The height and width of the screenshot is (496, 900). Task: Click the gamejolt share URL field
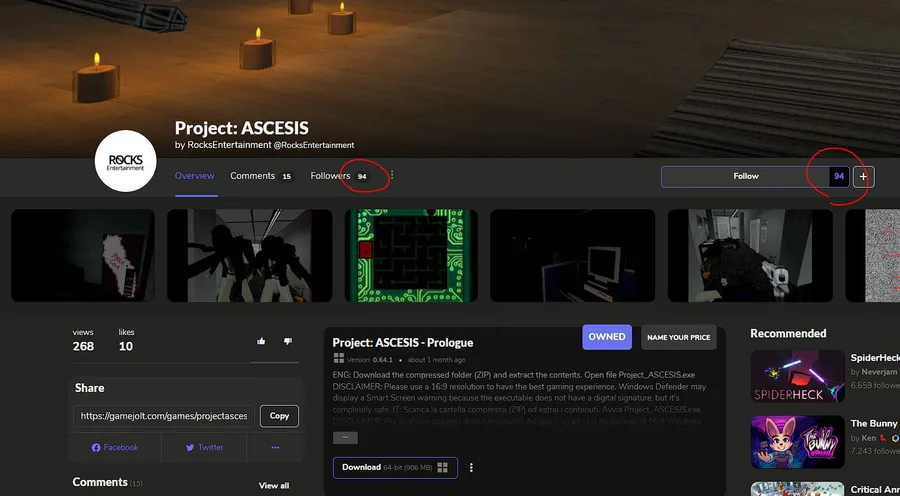pyautogui.click(x=164, y=416)
